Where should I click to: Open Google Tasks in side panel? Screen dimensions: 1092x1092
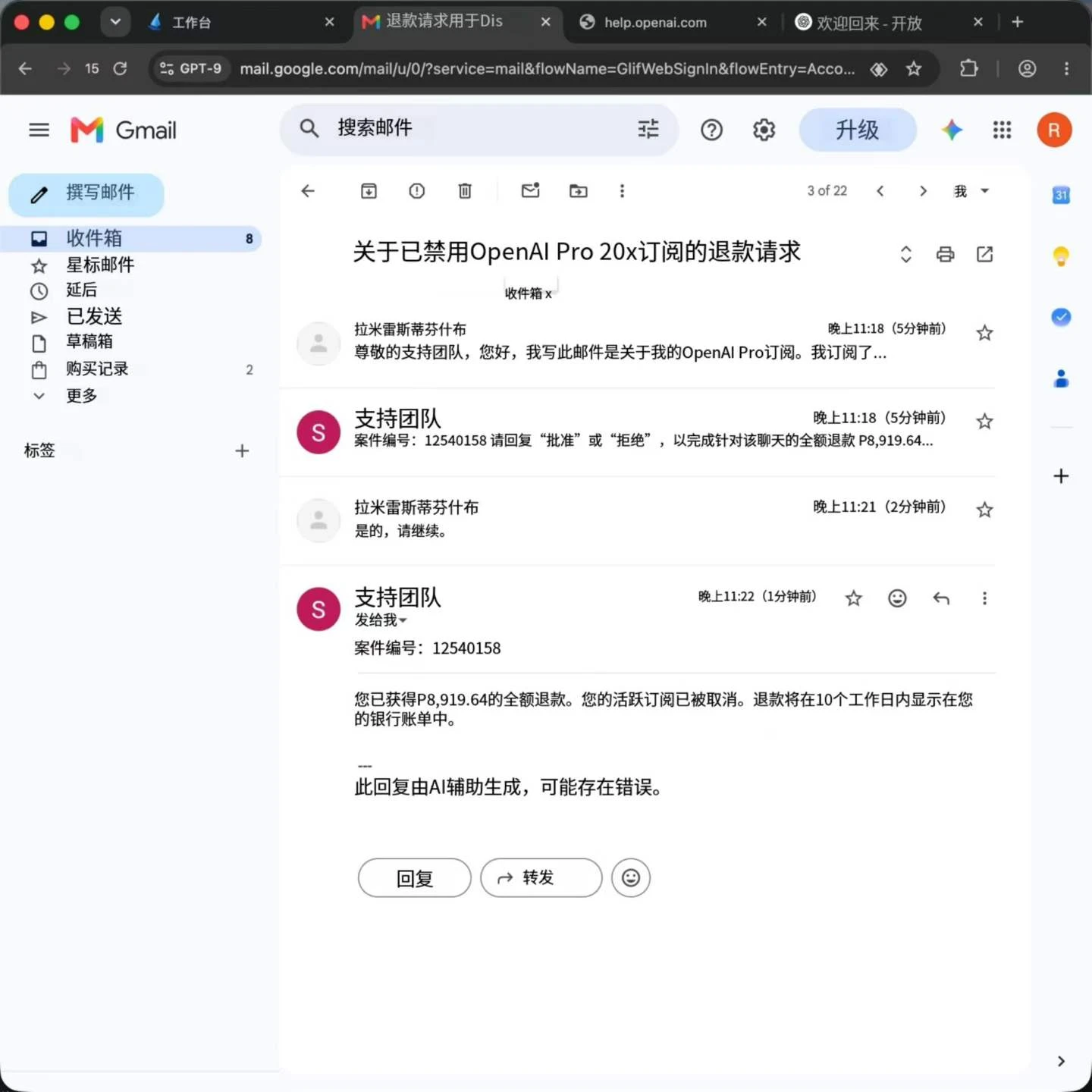click(1061, 317)
